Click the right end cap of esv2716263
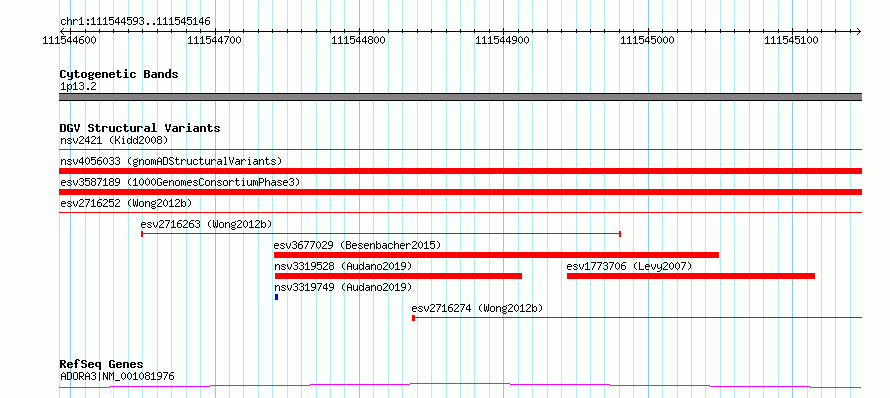The height and width of the screenshot is (398, 890). tap(620, 233)
